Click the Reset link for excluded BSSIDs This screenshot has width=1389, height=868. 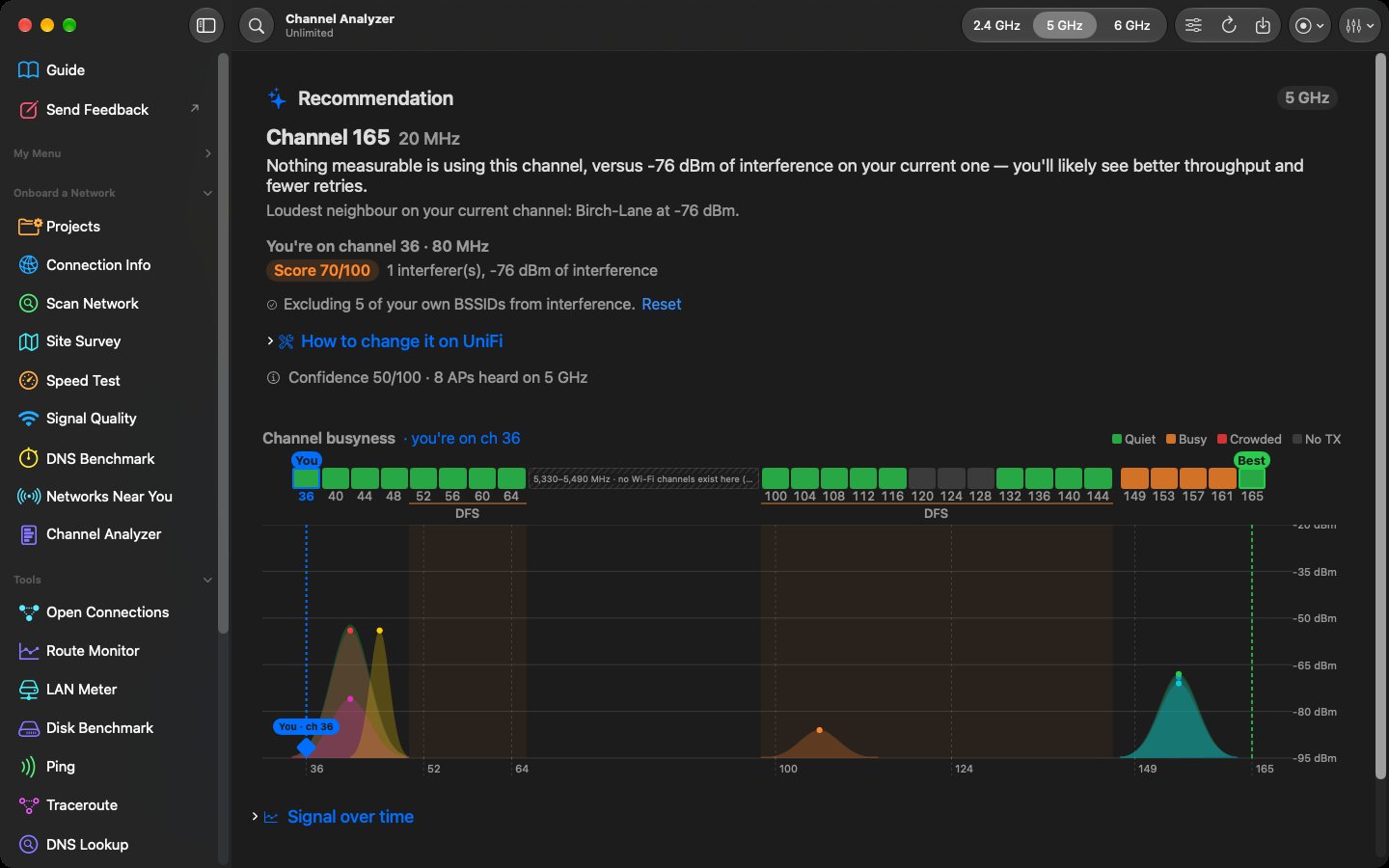click(x=662, y=305)
